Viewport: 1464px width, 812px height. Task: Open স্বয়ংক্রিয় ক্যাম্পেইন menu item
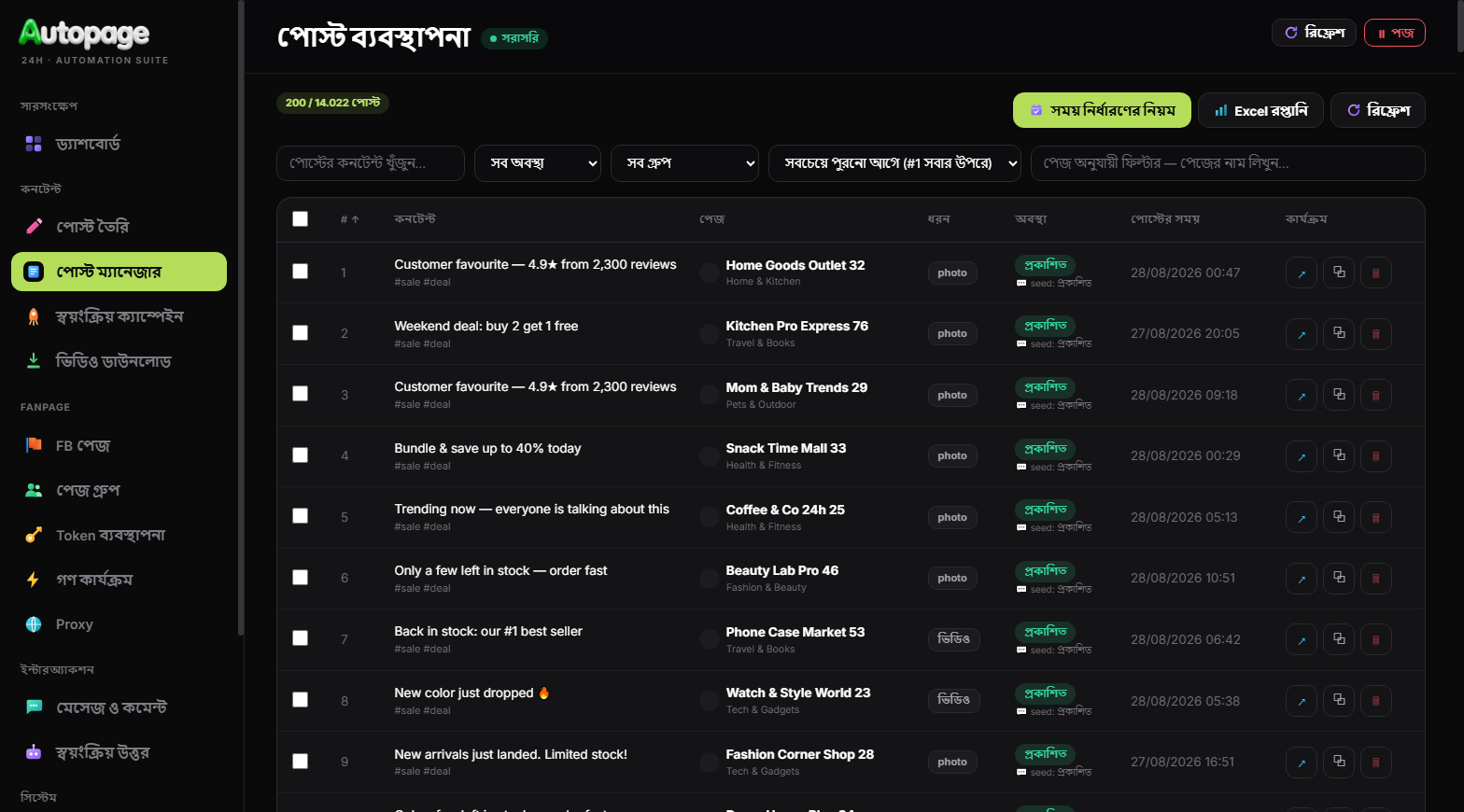click(119, 316)
